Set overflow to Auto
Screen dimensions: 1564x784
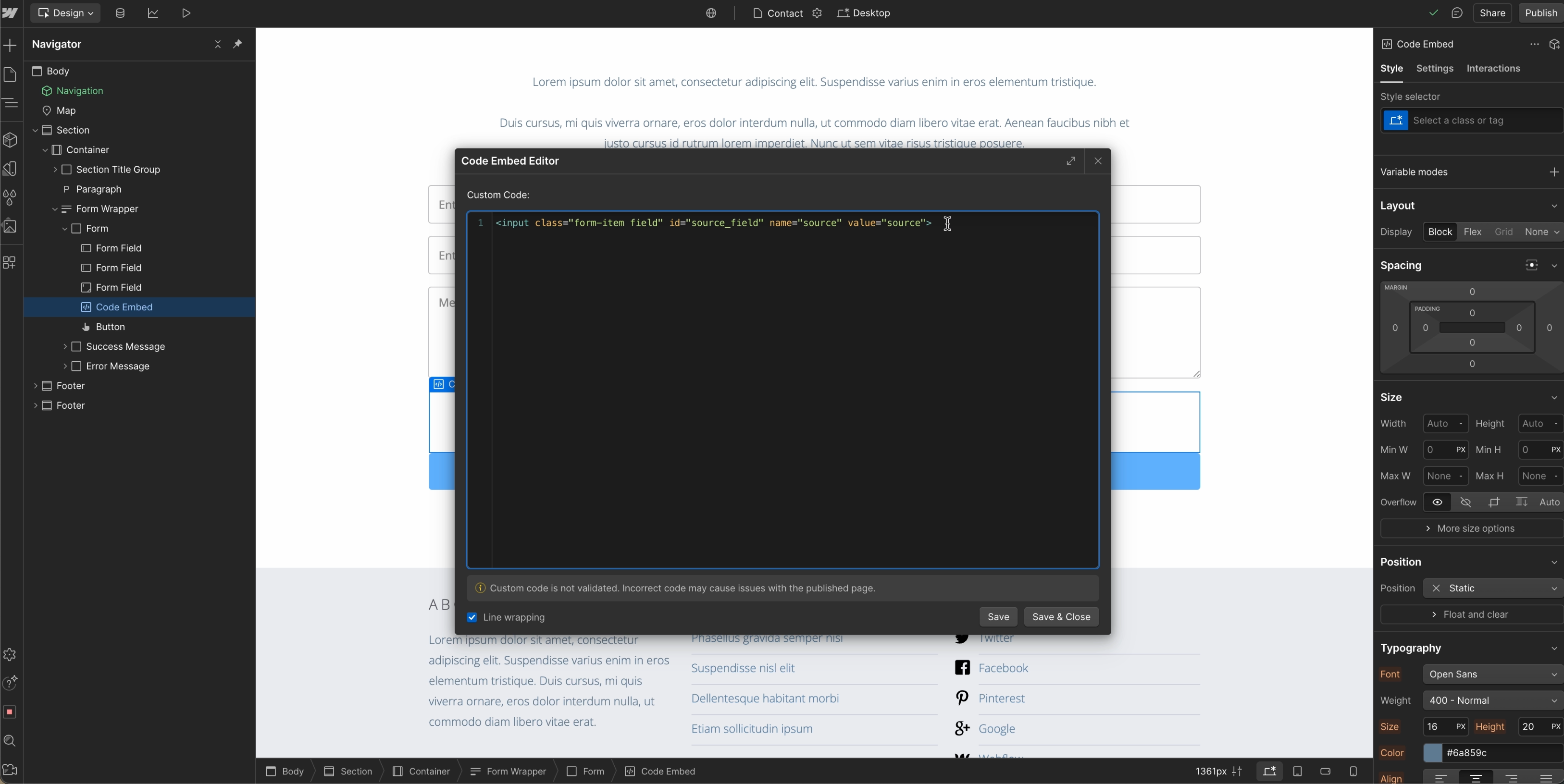pyautogui.click(x=1550, y=502)
